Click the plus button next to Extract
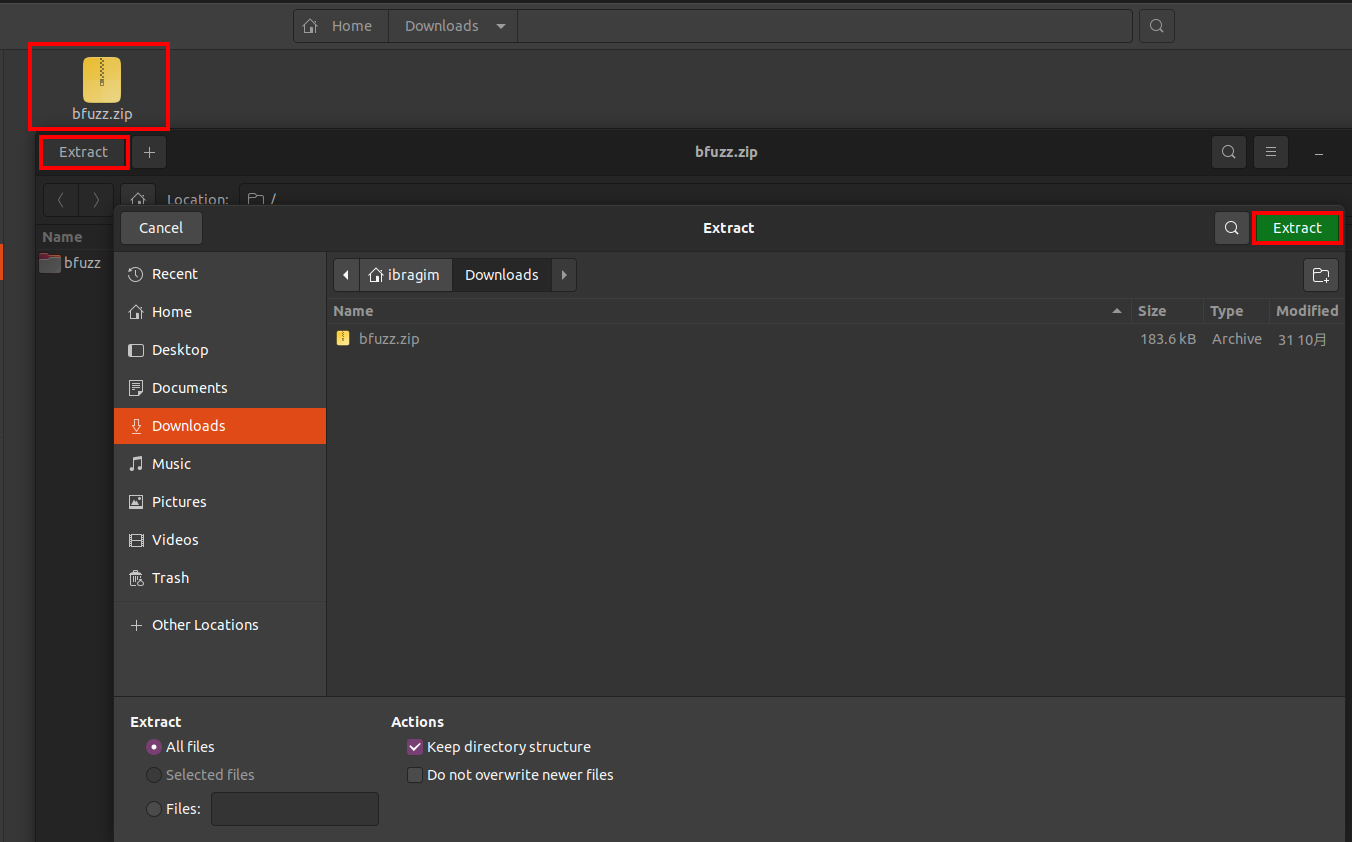 pyautogui.click(x=149, y=152)
